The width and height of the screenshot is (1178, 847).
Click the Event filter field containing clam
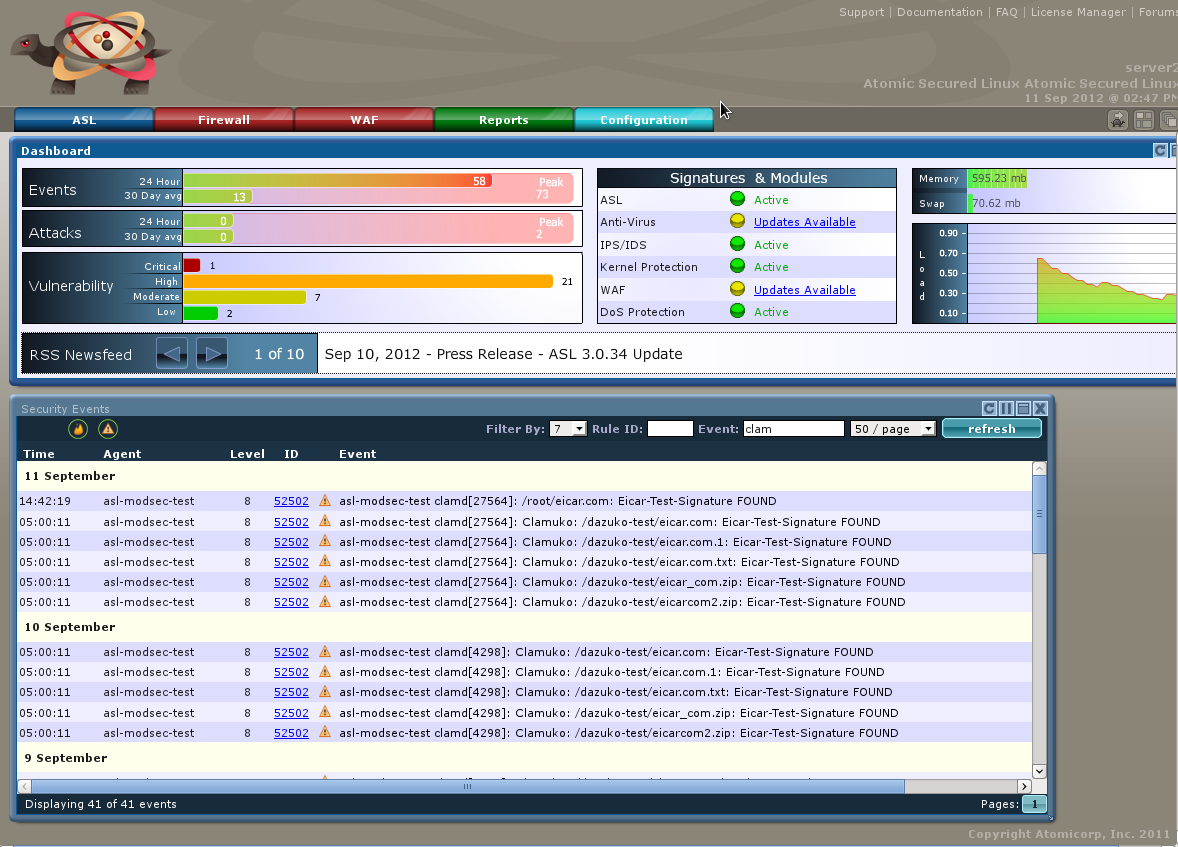[x=793, y=428]
